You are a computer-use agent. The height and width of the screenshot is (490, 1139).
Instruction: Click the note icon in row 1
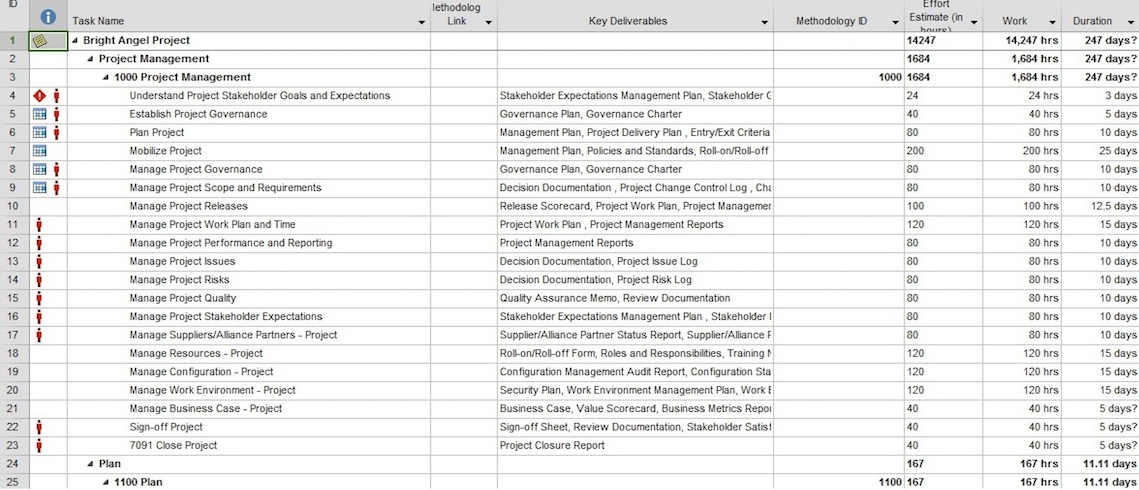pos(40,41)
